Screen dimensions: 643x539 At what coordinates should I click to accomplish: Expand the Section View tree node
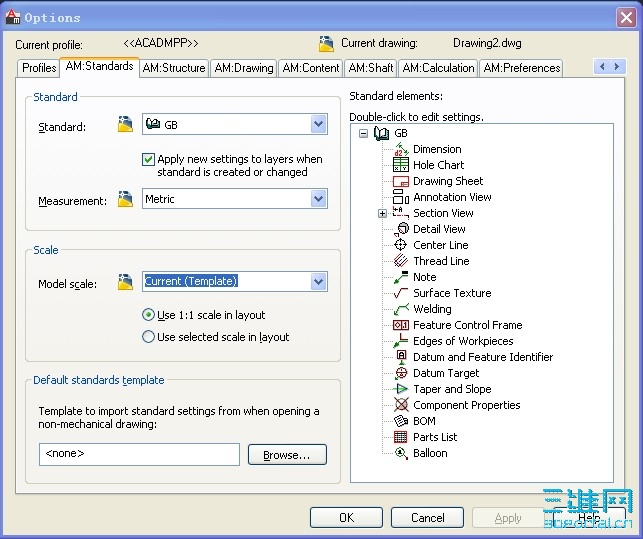[382, 213]
